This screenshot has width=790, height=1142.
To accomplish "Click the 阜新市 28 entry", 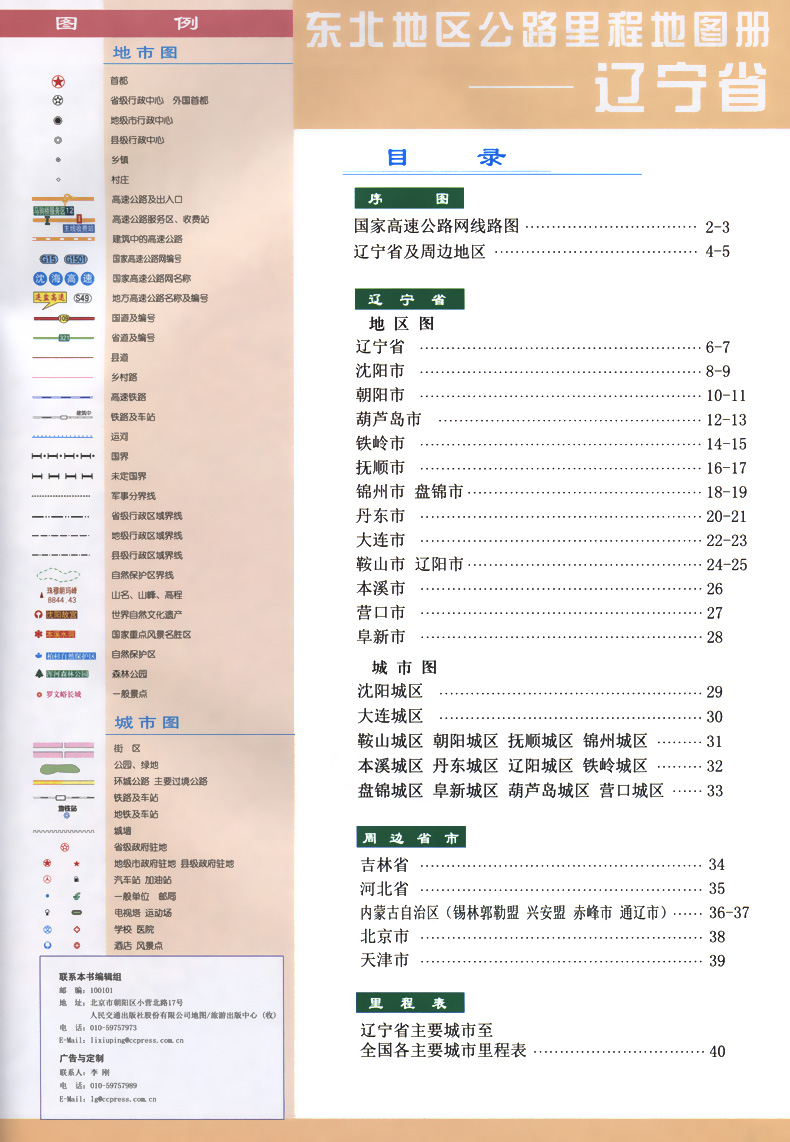I will click(540, 637).
